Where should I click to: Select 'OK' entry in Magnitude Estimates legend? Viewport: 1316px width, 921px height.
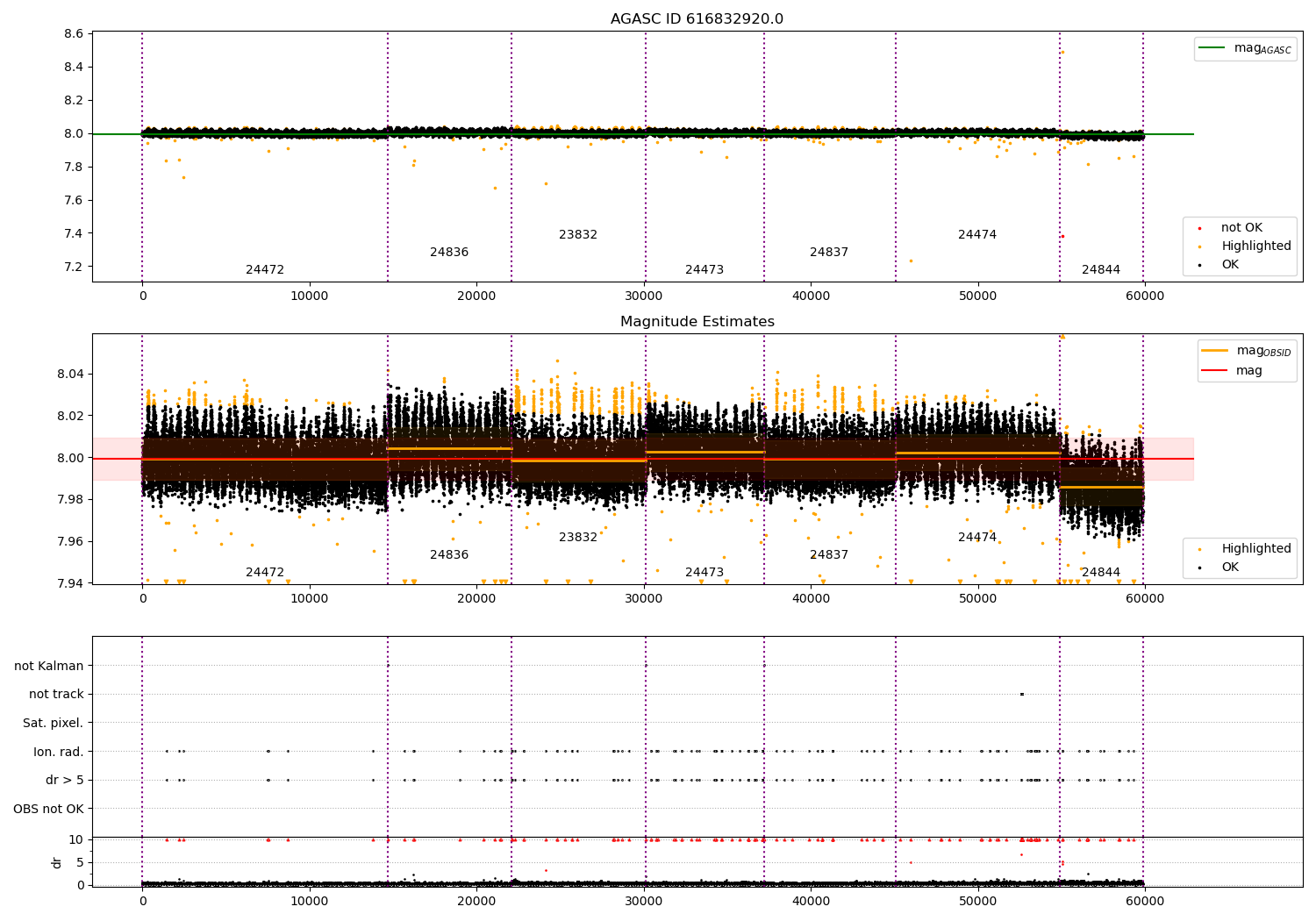point(1219,568)
